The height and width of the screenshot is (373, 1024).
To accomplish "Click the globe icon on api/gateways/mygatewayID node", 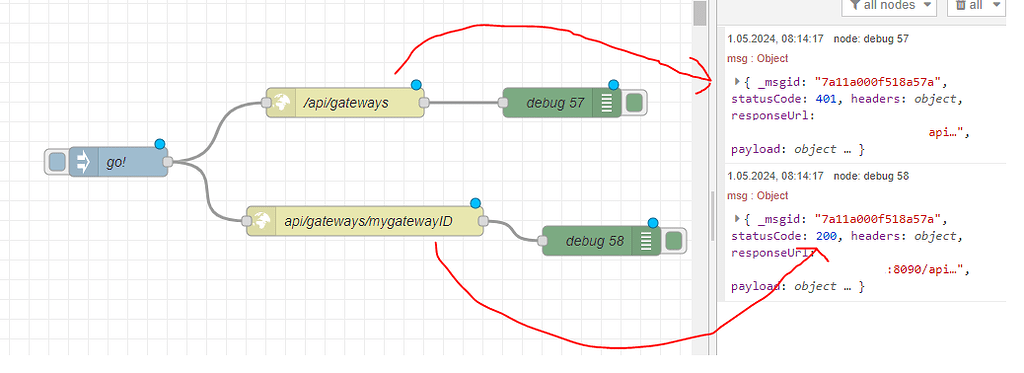I will 262,221.
